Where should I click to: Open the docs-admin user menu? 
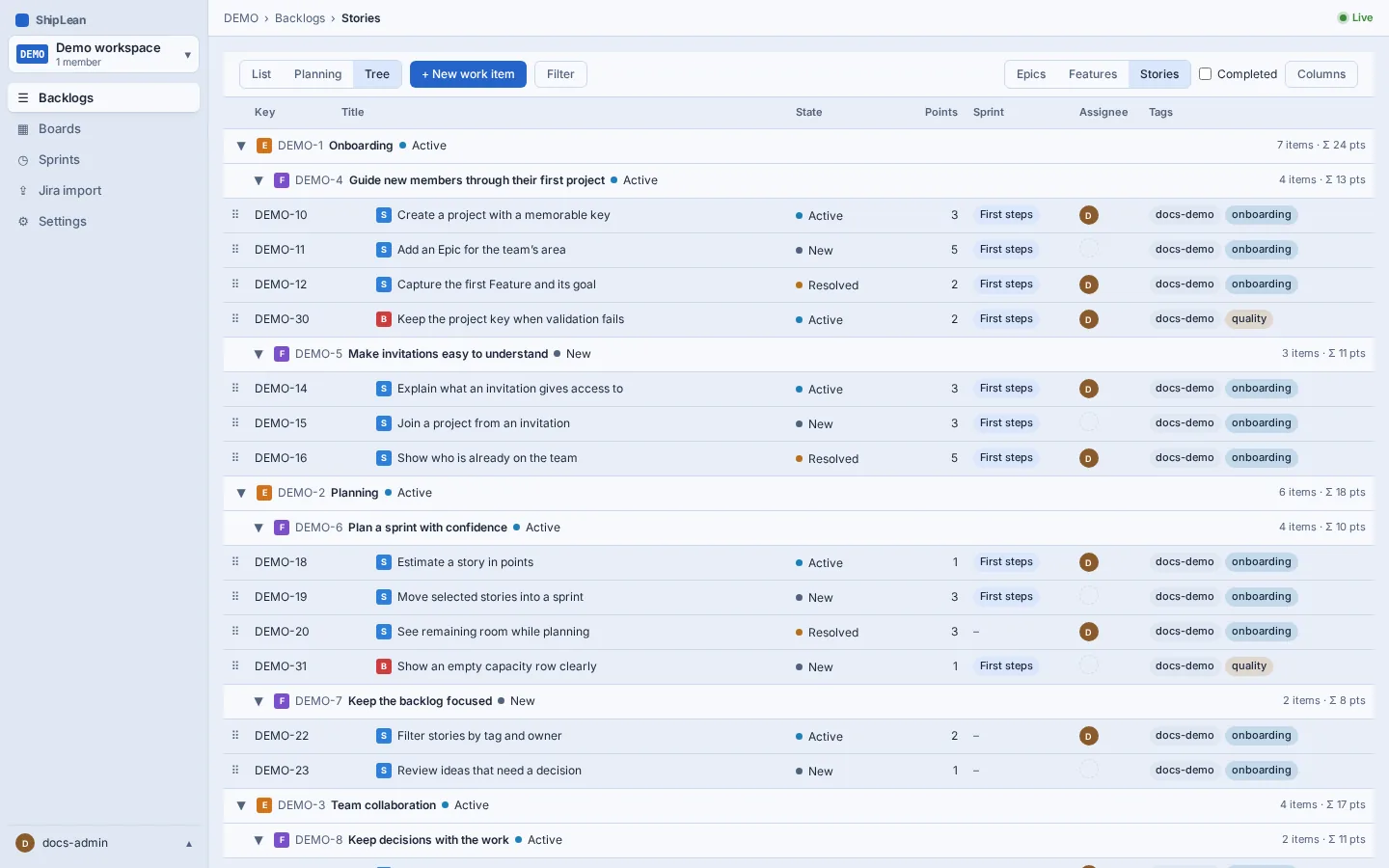click(x=104, y=843)
